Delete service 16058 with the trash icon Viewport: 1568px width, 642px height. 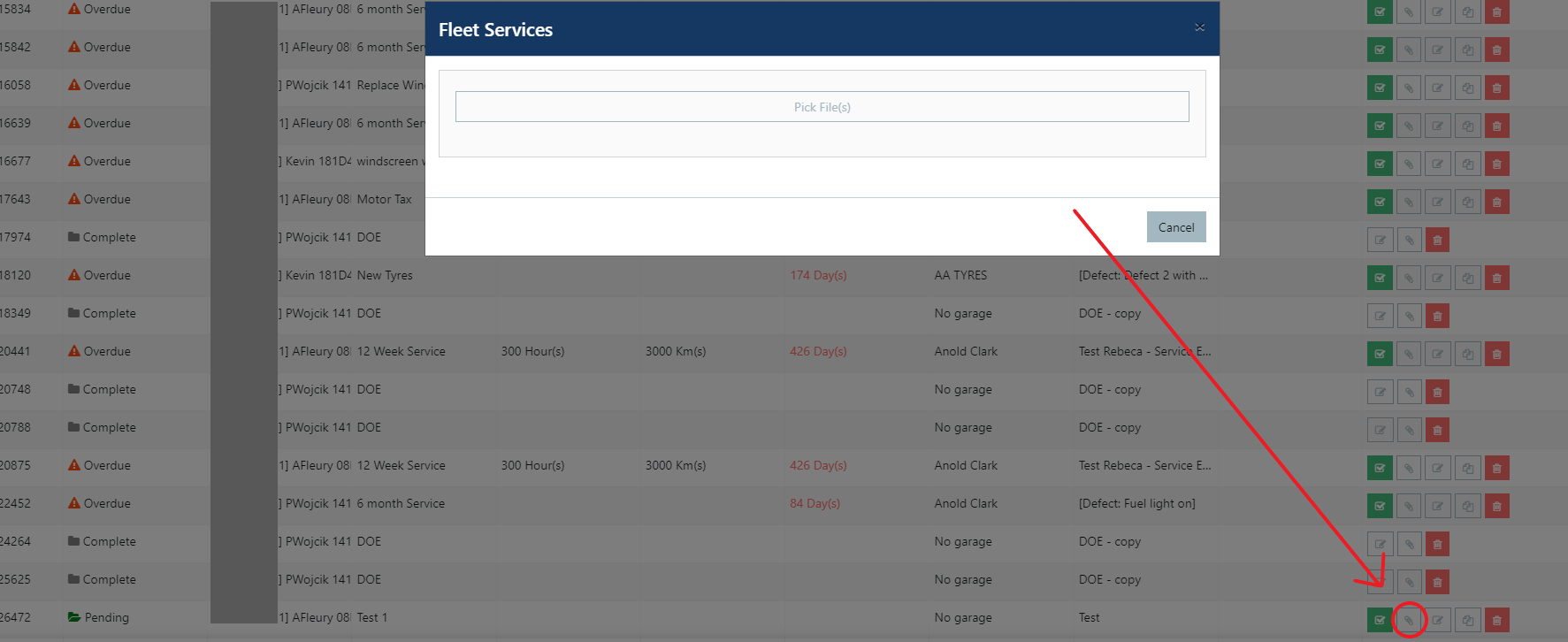pyautogui.click(x=1496, y=88)
